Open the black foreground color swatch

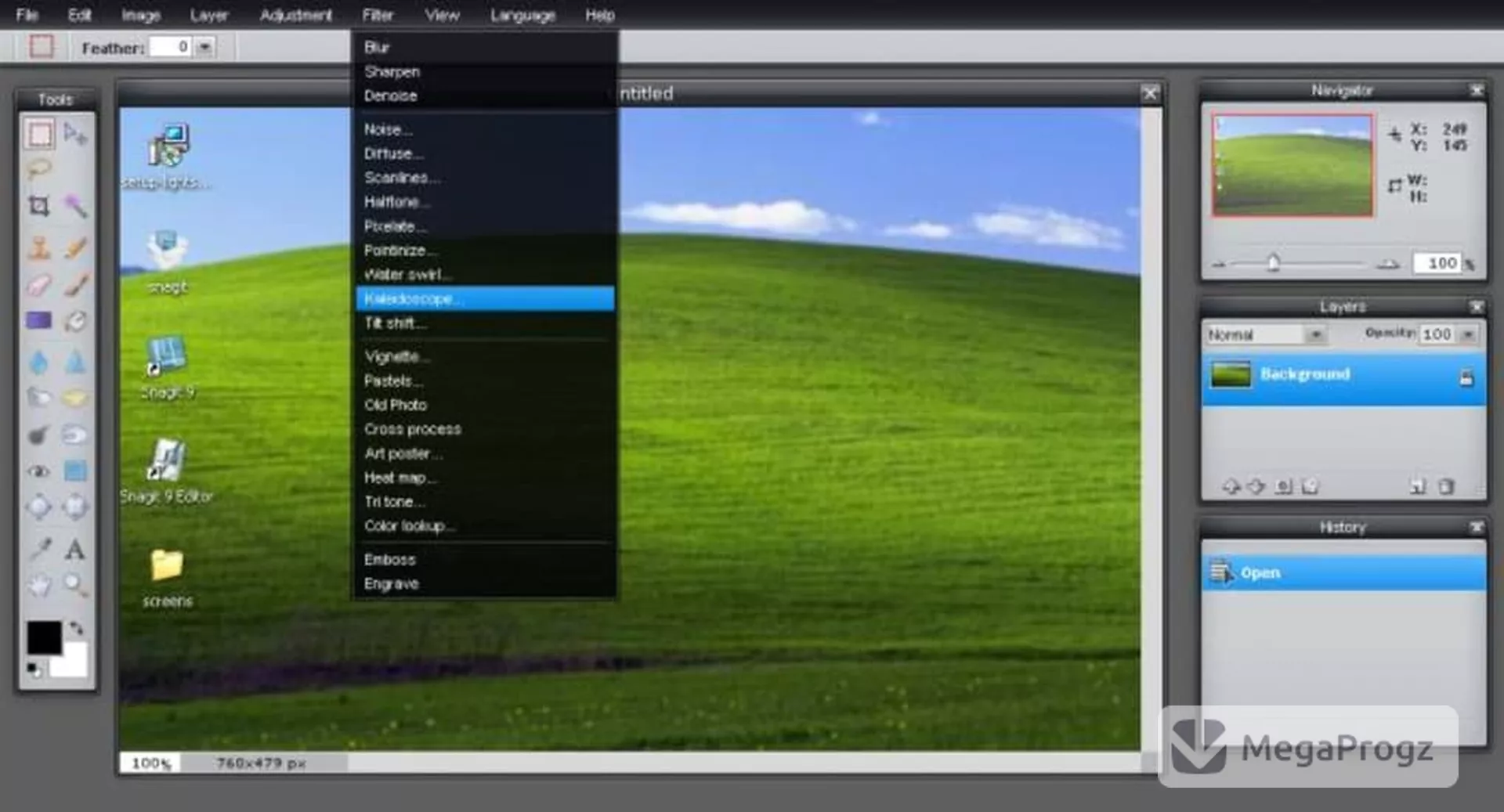pos(44,637)
